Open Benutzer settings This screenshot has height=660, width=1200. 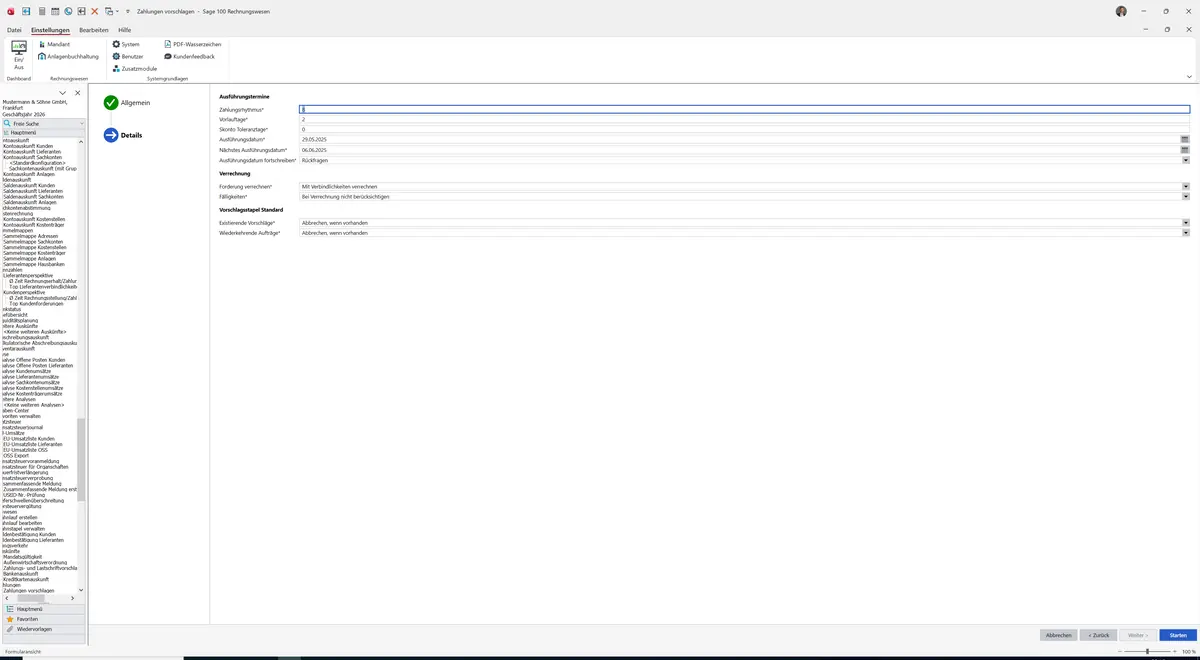click(128, 56)
